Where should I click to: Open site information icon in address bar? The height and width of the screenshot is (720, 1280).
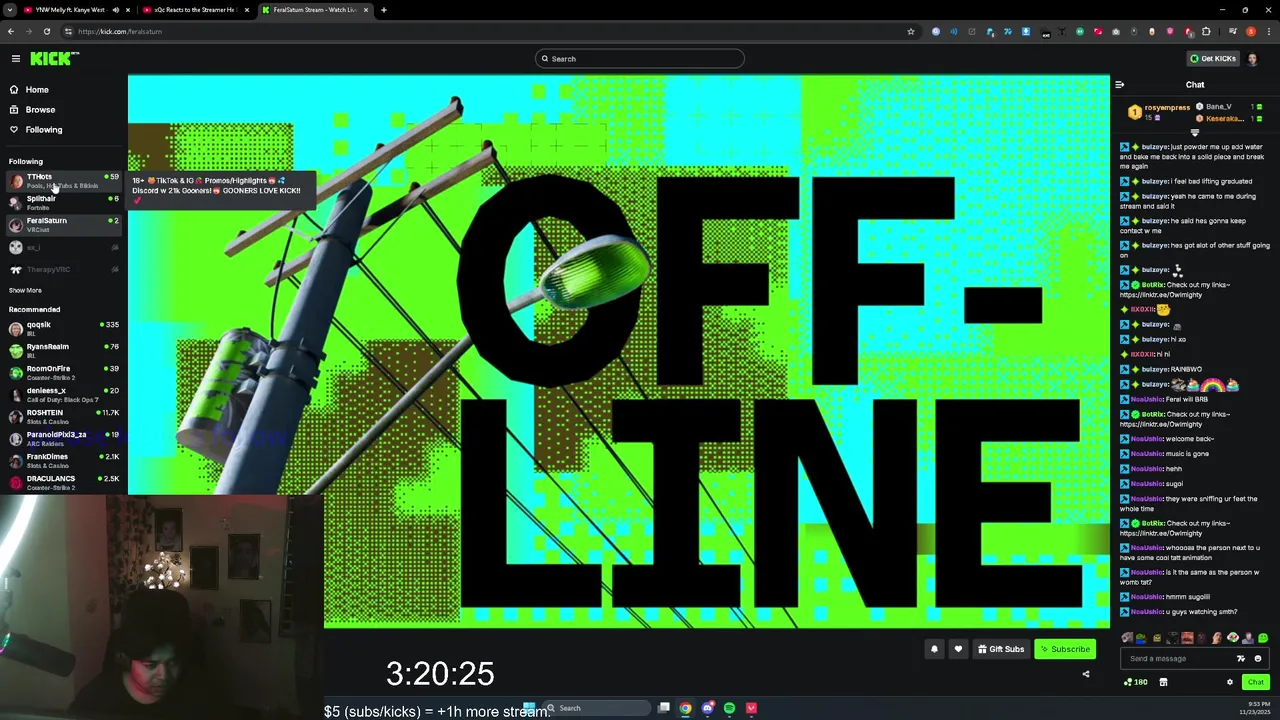tap(69, 31)
